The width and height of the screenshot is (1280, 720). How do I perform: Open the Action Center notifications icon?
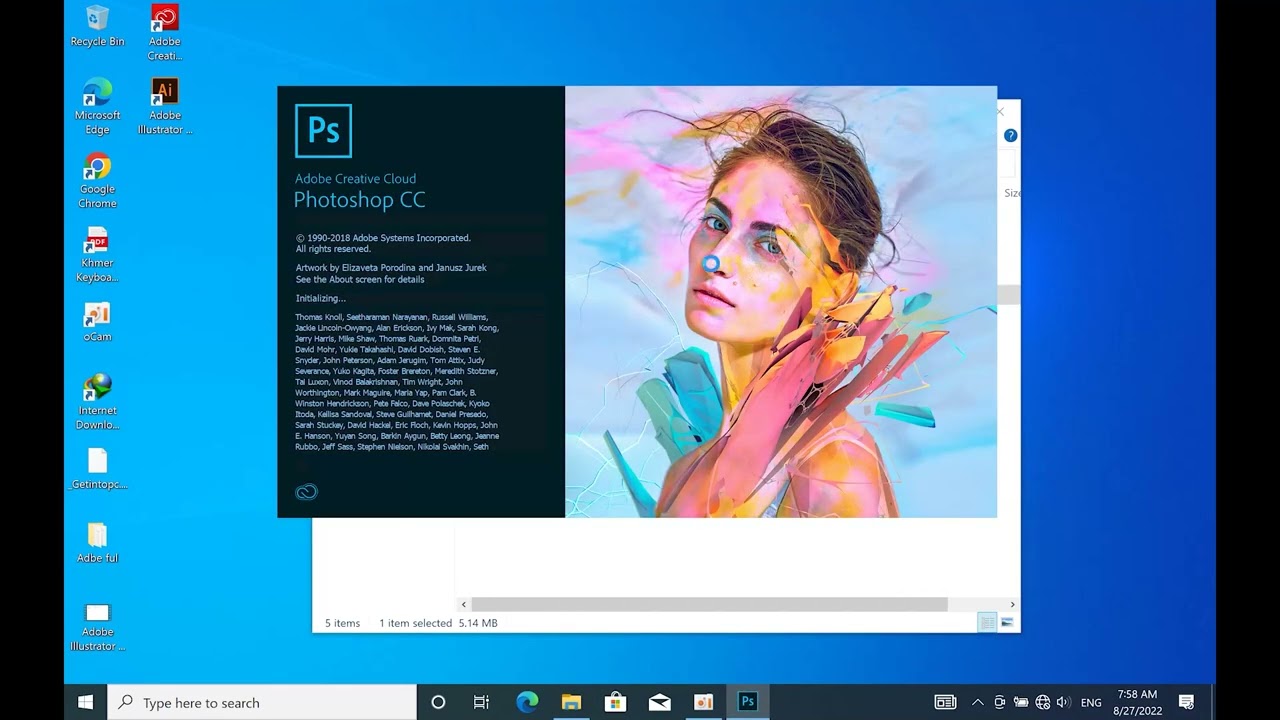click(x=1186, y=702)
